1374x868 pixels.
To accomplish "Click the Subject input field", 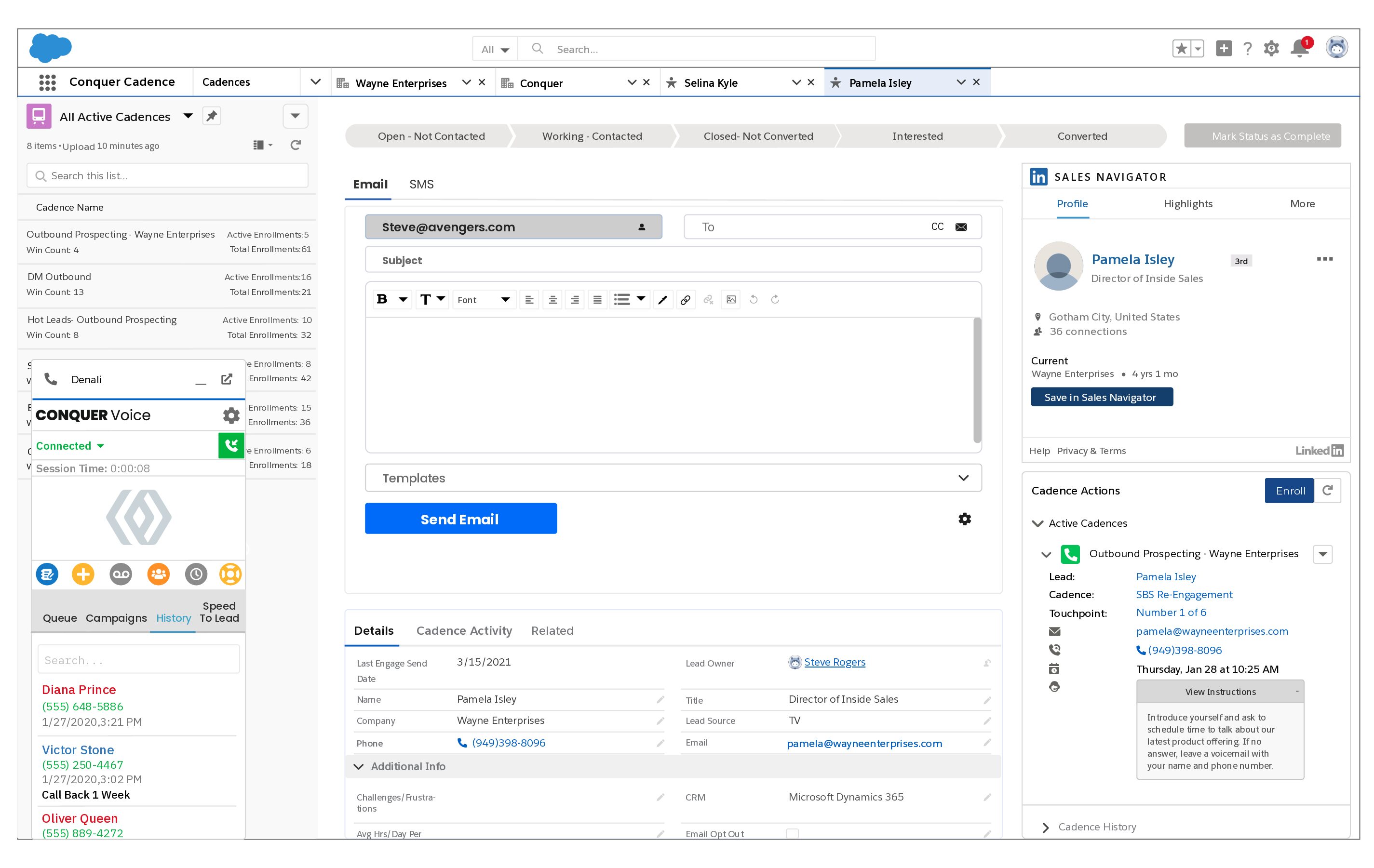I will point(674,260).
